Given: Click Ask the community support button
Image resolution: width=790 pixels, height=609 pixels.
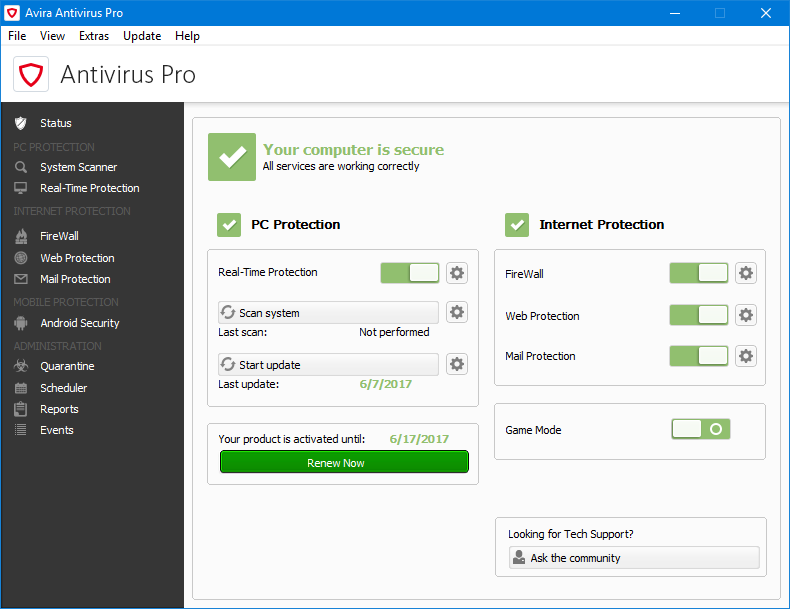Looking at the screenshot, I should click(x=634, y=558).
